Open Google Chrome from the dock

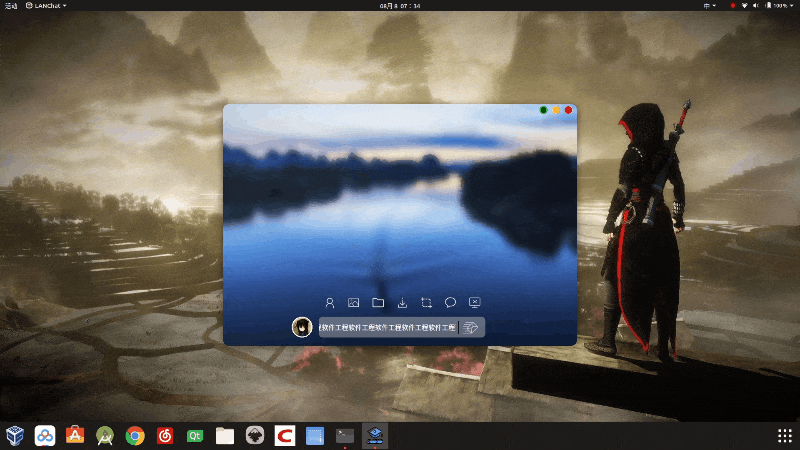pyautogui.click(x=135, y=436)
